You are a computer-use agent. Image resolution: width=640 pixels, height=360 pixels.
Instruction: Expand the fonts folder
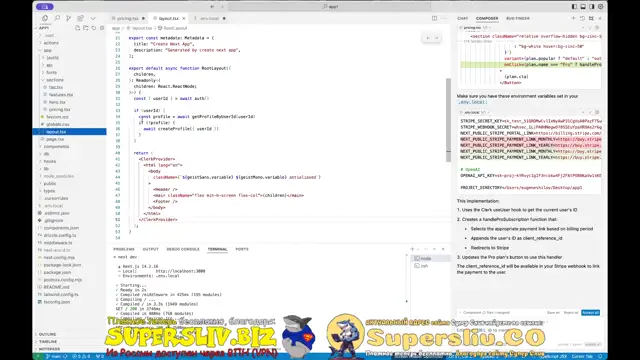[x=51, y=72]
